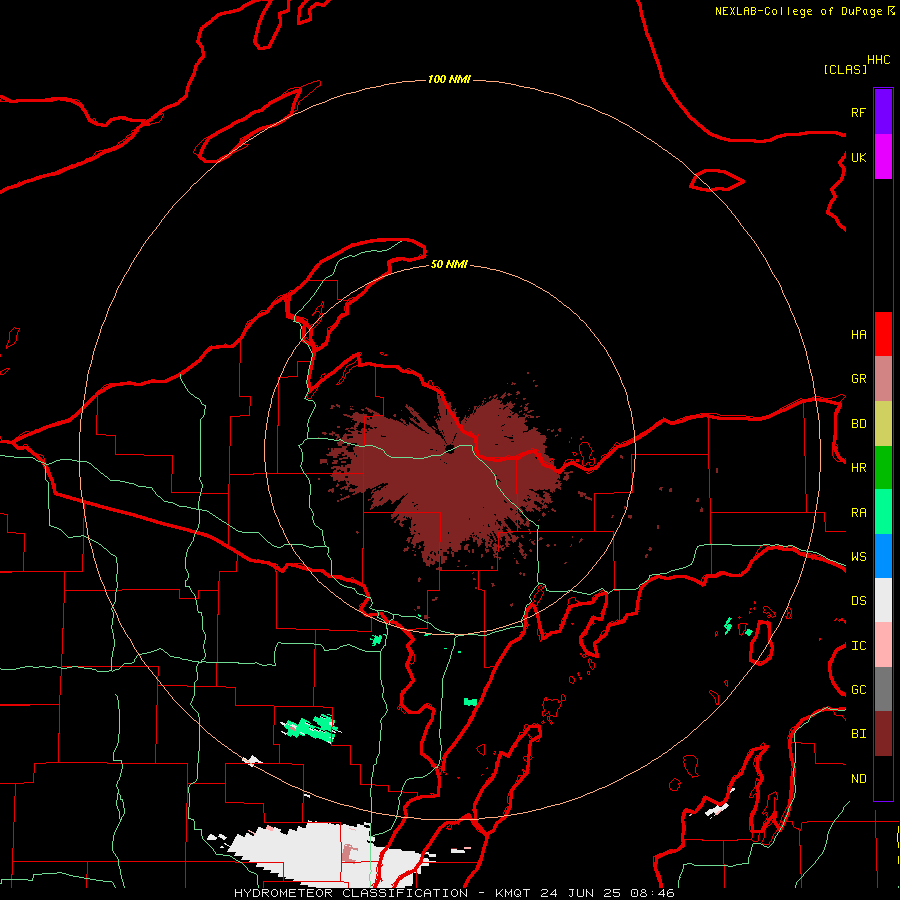Click the WS blue legend swatch

pyautogui.click(x=883, y=556)
